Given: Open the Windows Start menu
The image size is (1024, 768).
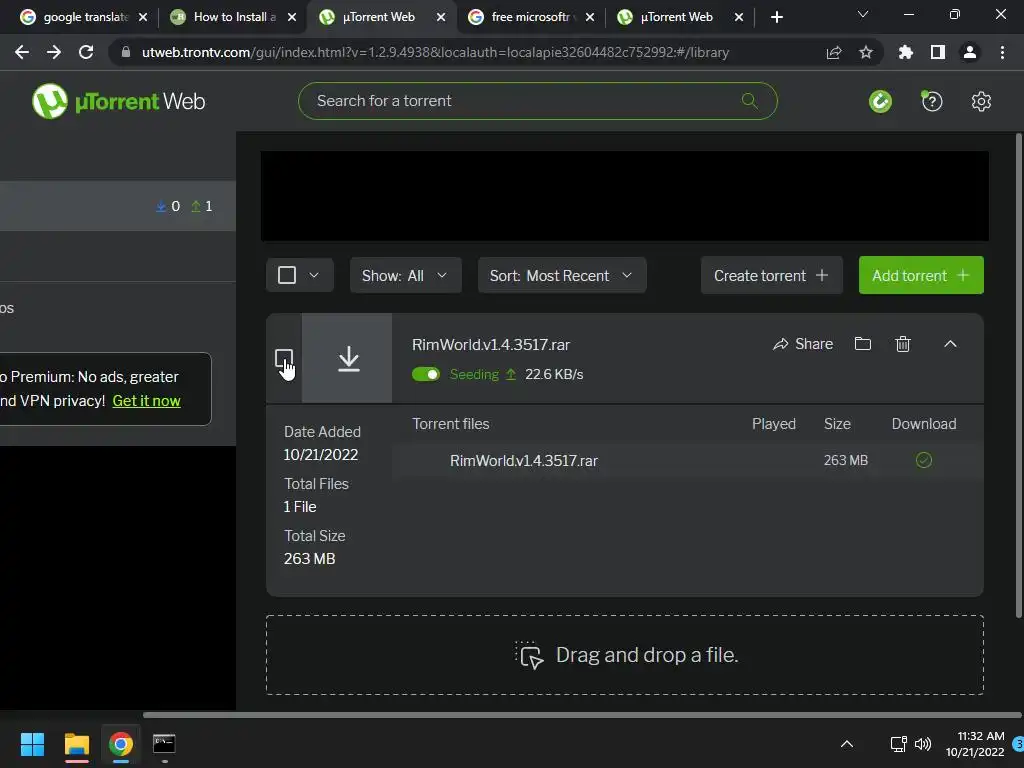Looking at the screenshot, I should point(32,744).
